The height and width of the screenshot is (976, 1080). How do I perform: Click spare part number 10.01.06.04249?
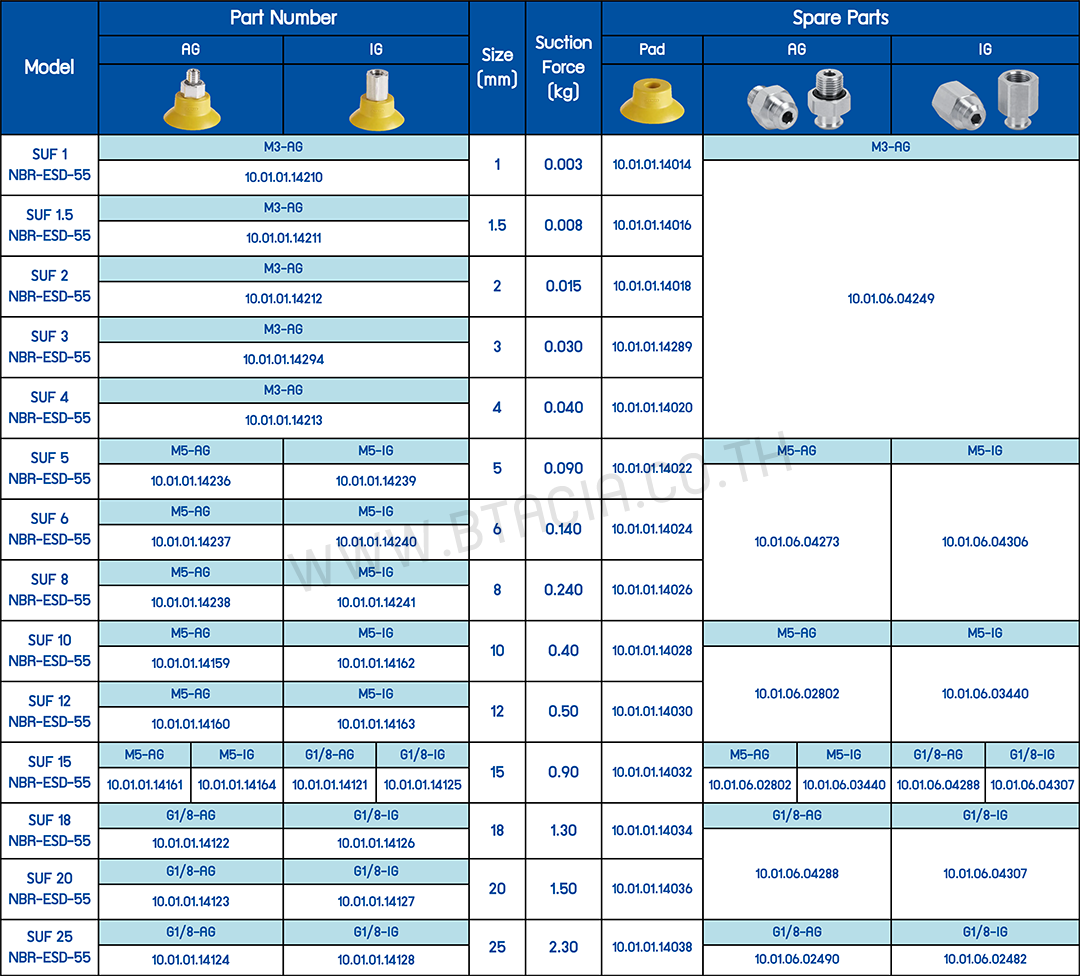[x=891, y=298]
